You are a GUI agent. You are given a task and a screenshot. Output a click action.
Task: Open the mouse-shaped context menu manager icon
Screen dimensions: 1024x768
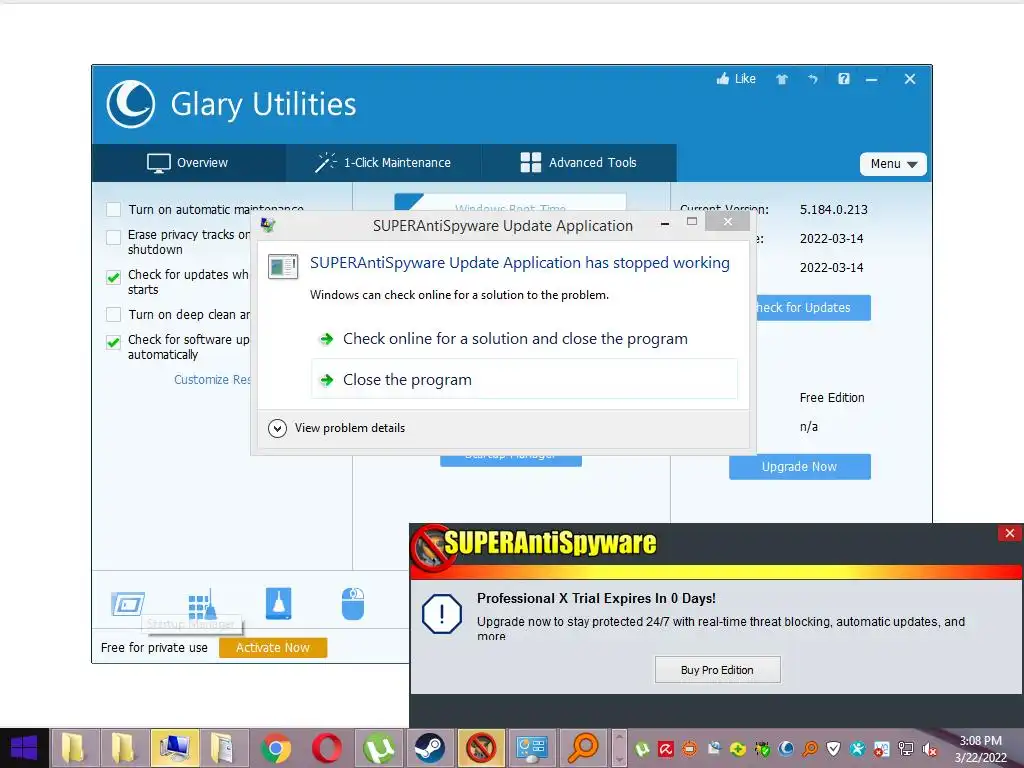coord(353,604)
